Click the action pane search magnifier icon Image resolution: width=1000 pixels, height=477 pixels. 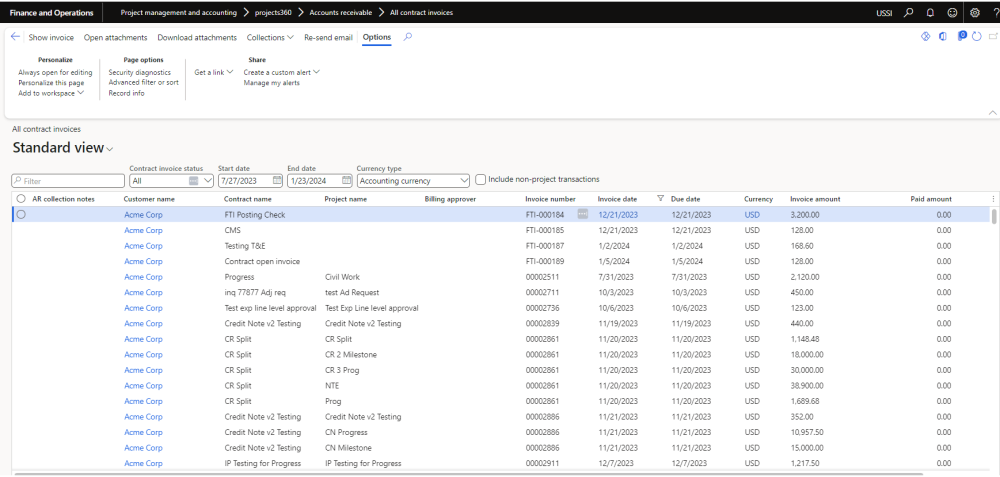(x=407, y=37)
